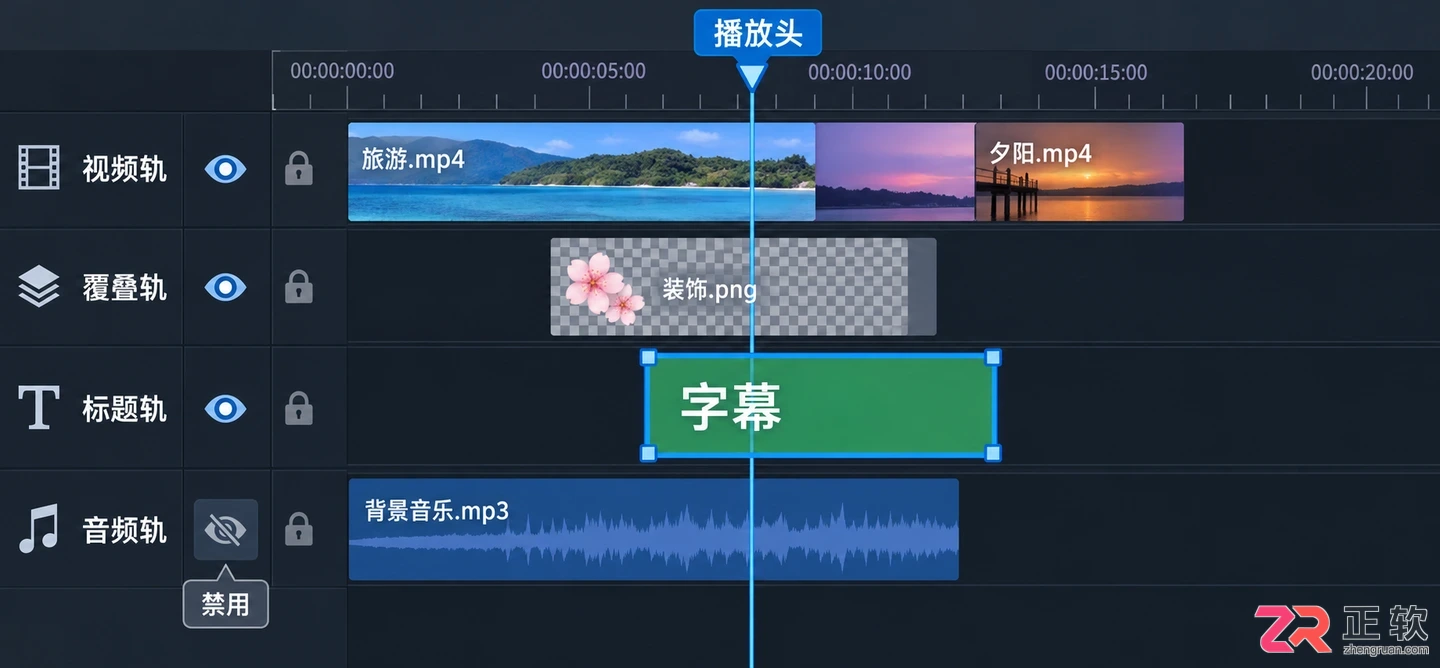
Task: Click the title track T icon
Action: pyautogui.click(x=39, y=408)
